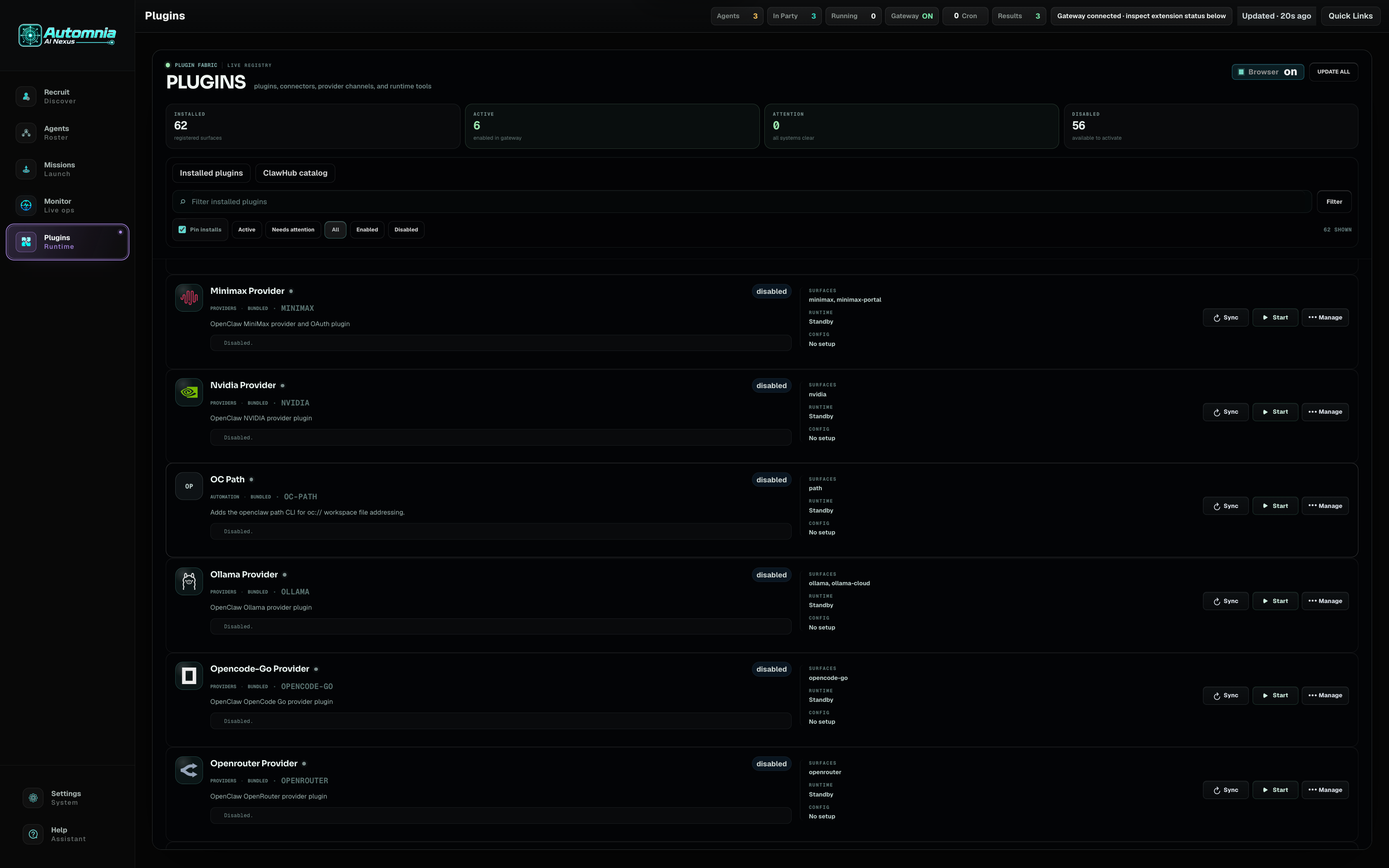Click the Active 6 stat card

tap(612, 126)
